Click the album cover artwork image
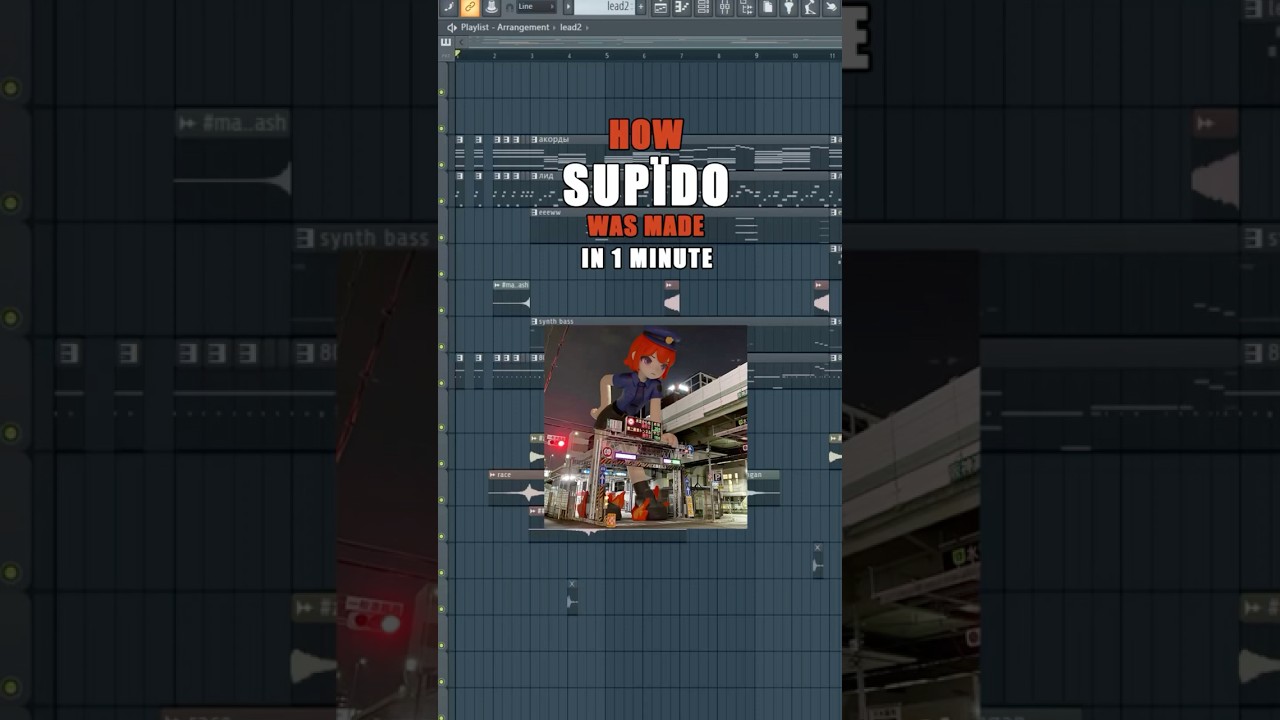The image size is (1280, 720). (x=645, y=427)
